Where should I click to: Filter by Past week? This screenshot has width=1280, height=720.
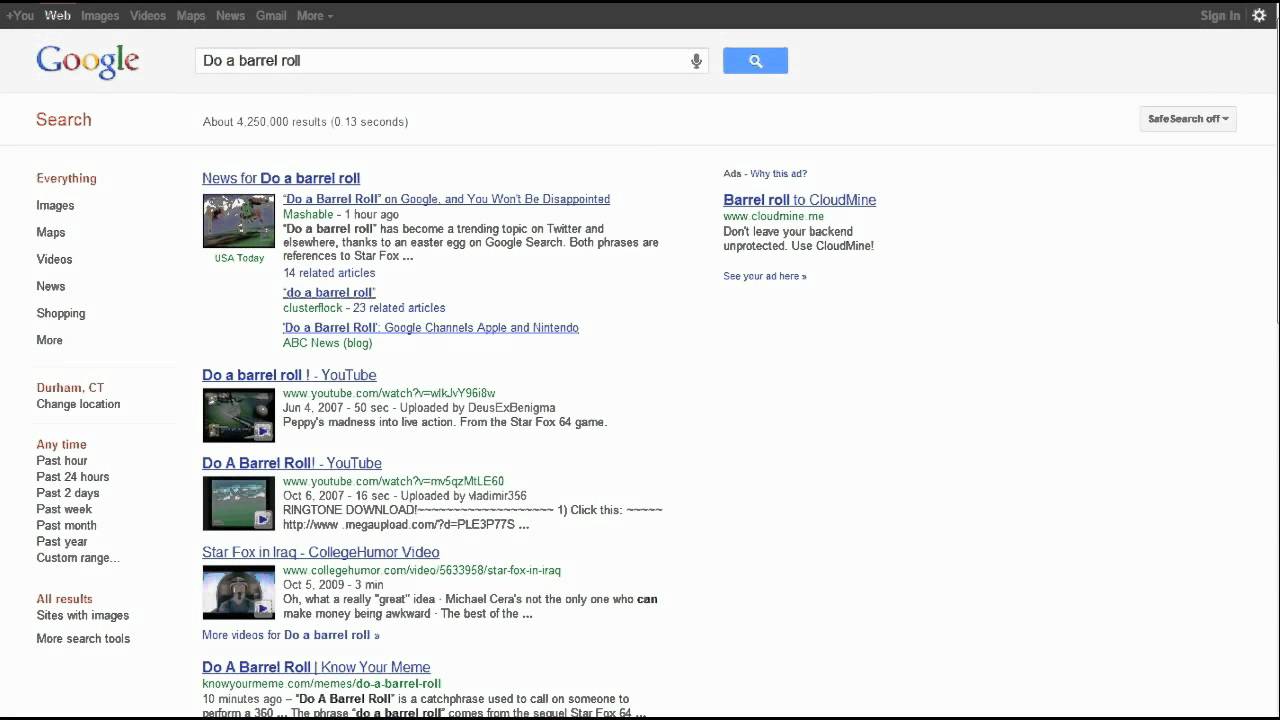pyautogui.click(x=64, y=509)
